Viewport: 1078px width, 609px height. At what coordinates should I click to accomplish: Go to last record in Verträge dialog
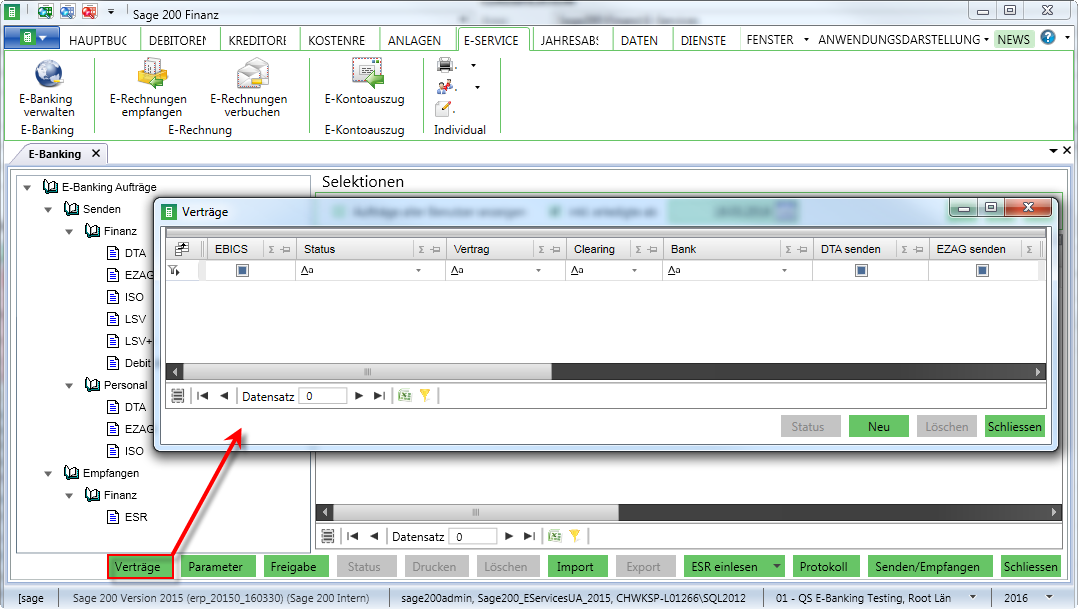(x=379, y=396)
